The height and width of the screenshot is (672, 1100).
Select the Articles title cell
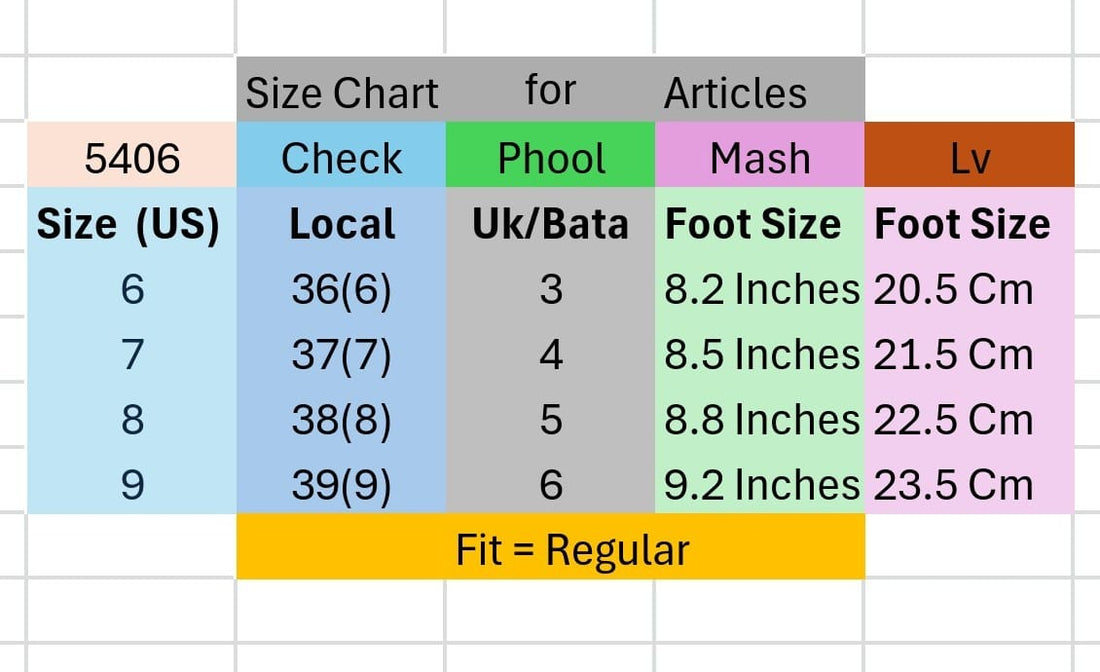(x=736, y=93)
